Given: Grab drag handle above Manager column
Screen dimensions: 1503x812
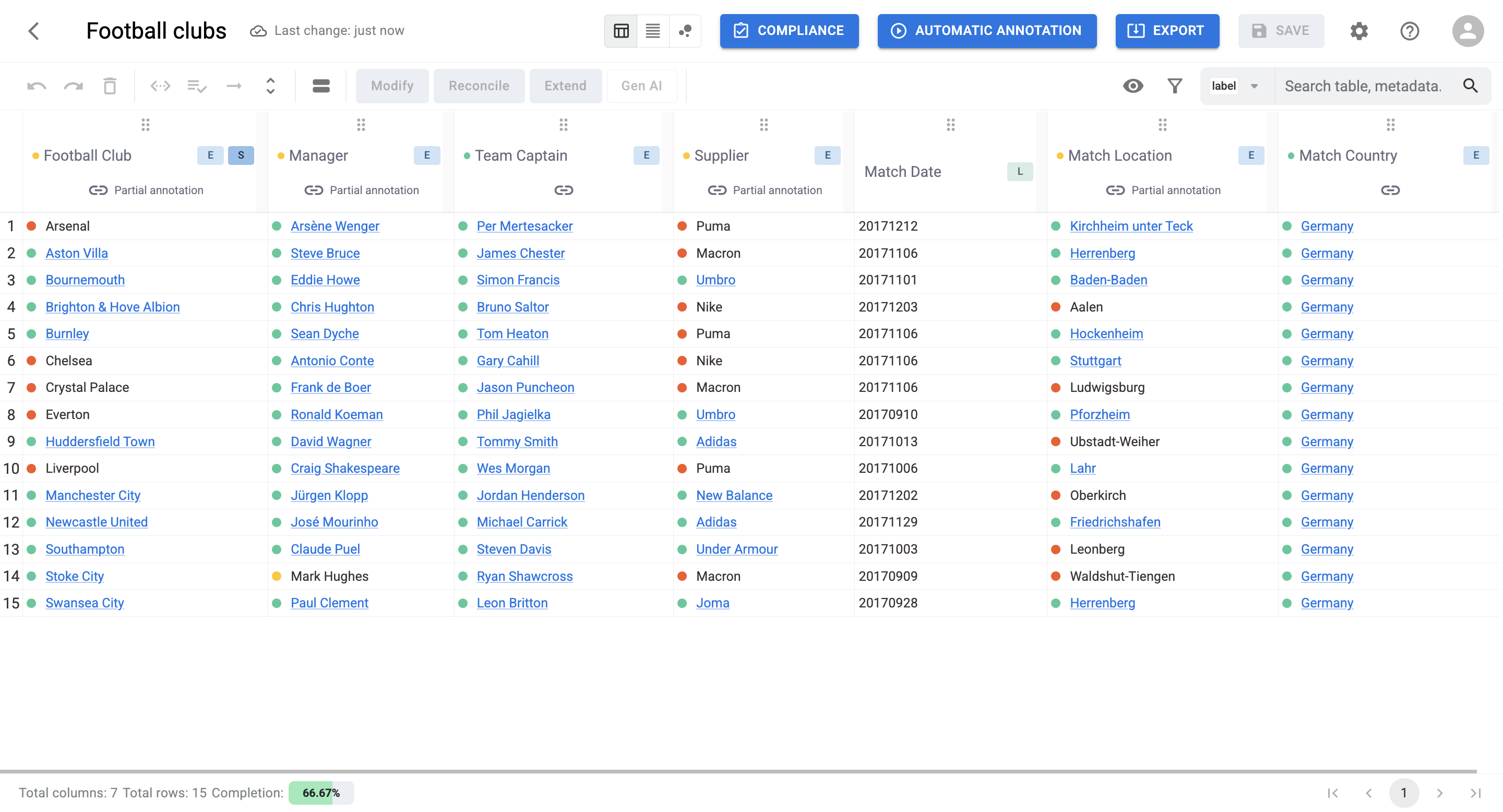Looking at the screenshot, I should pyautogui.click(x=361, y=125).
